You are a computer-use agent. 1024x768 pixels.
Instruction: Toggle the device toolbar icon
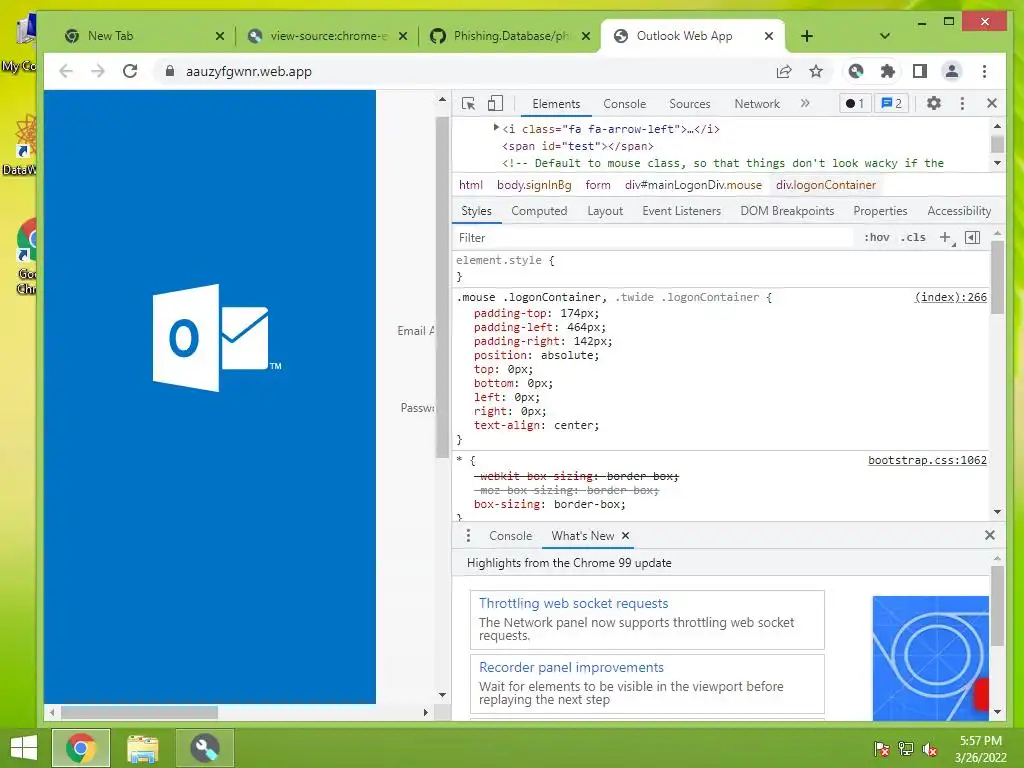495,103
